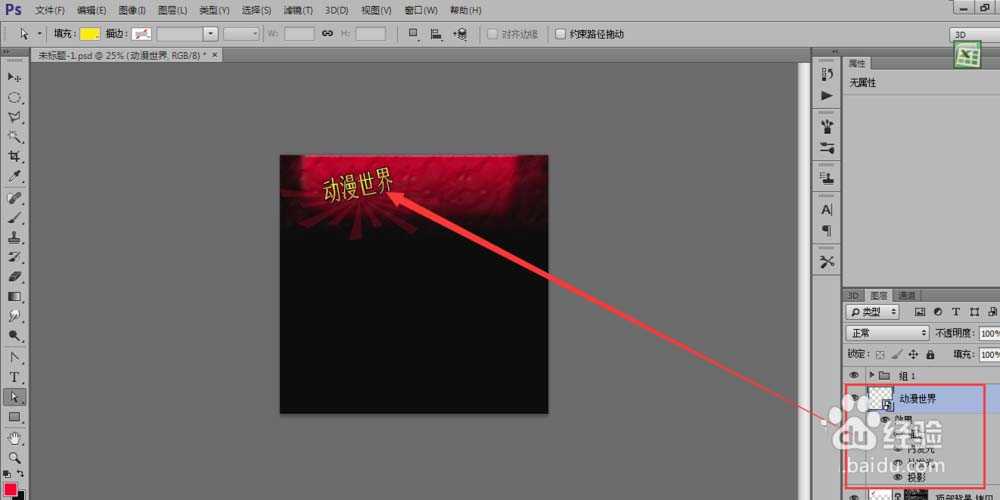Open the 正常 blend mode dropdown

887,333
